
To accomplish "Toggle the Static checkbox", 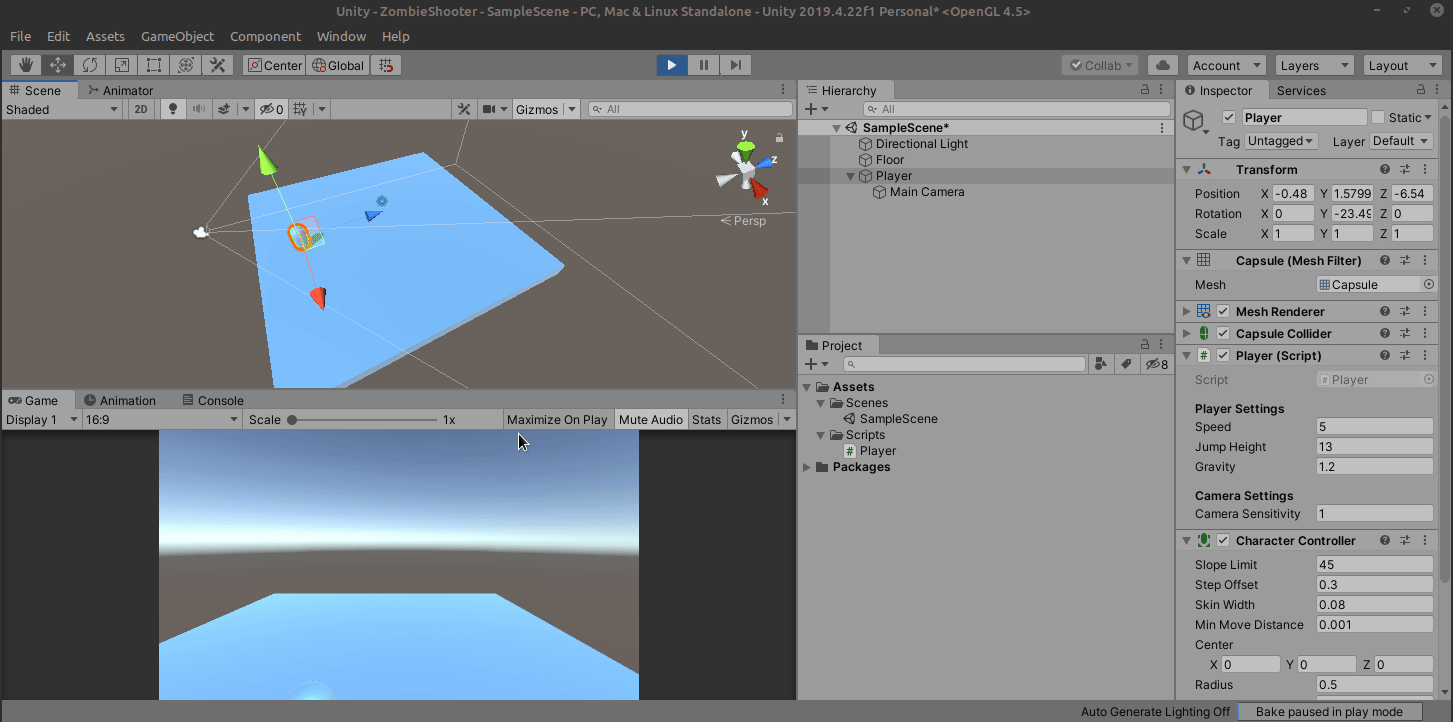I will 1378,118.
